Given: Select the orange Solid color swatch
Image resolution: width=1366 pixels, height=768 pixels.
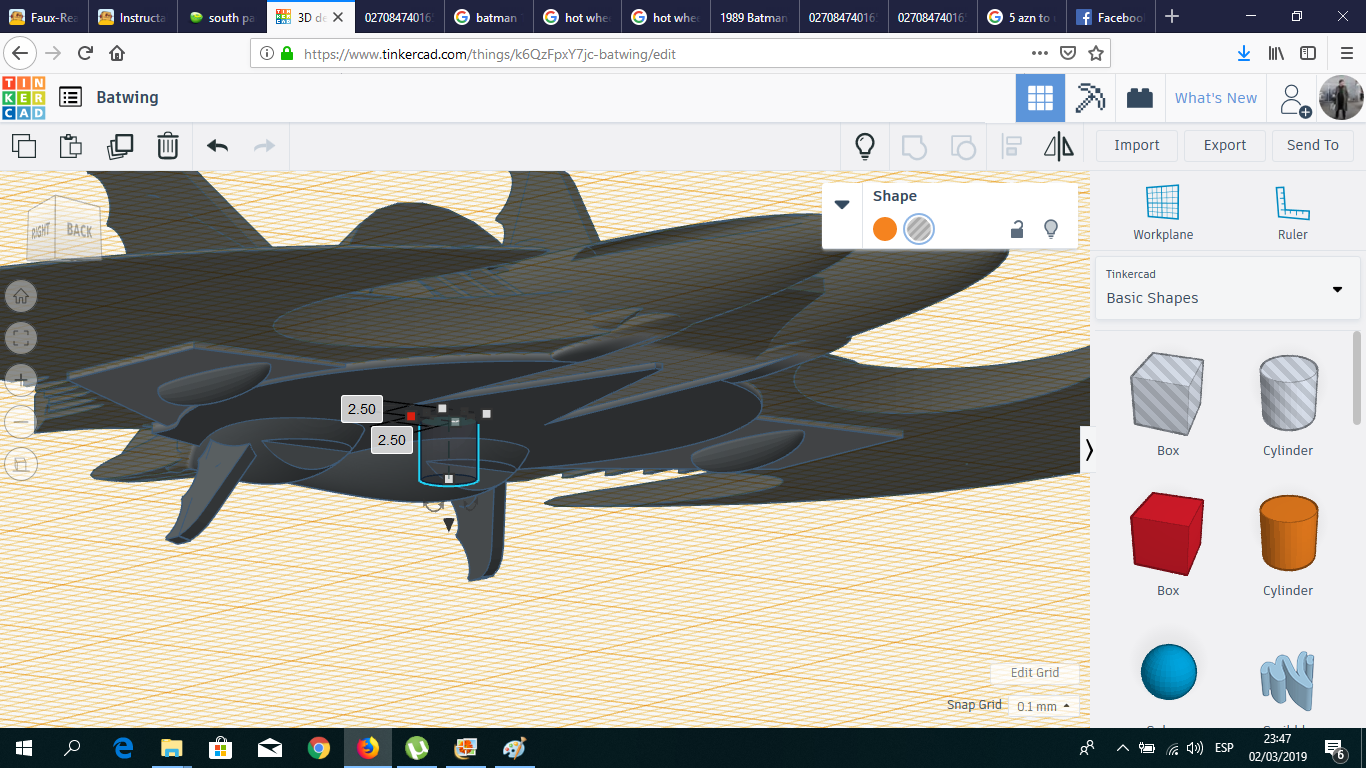Looking at the screenshot, I should click(885, 229).
